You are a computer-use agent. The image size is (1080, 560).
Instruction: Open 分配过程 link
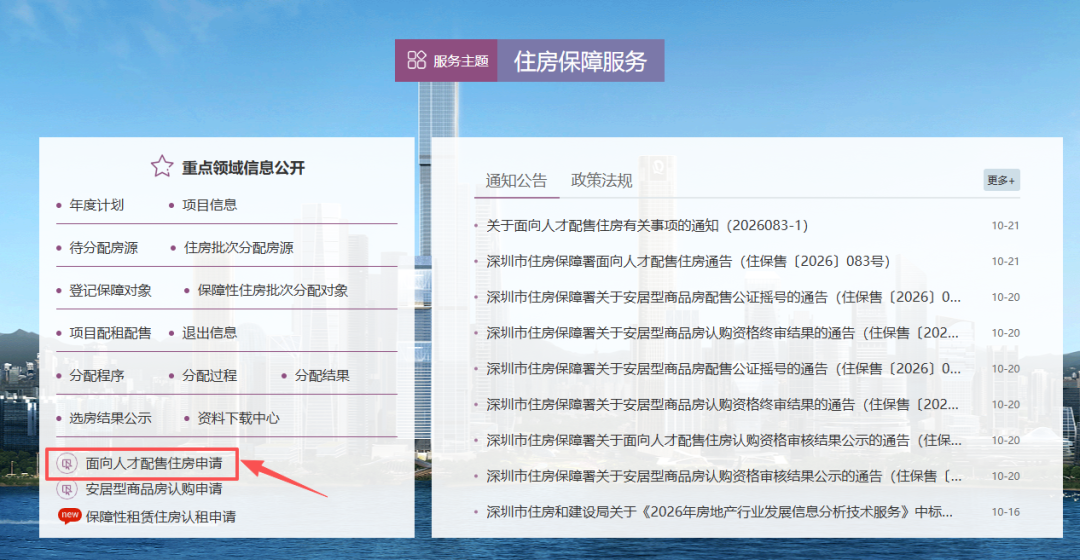point(209,375)
